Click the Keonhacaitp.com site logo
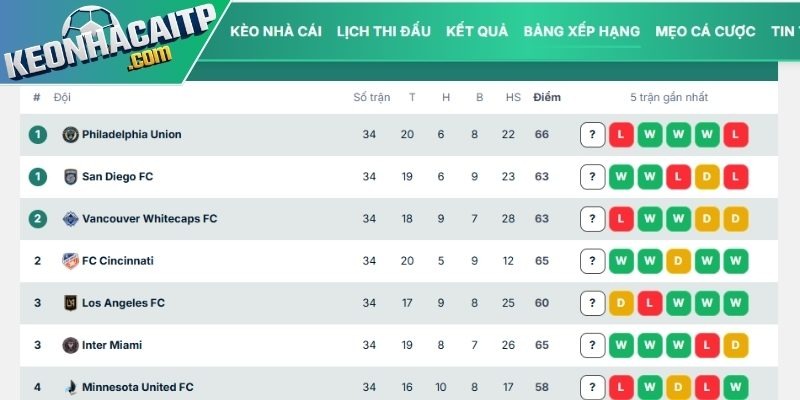 [x=108, y=47]
